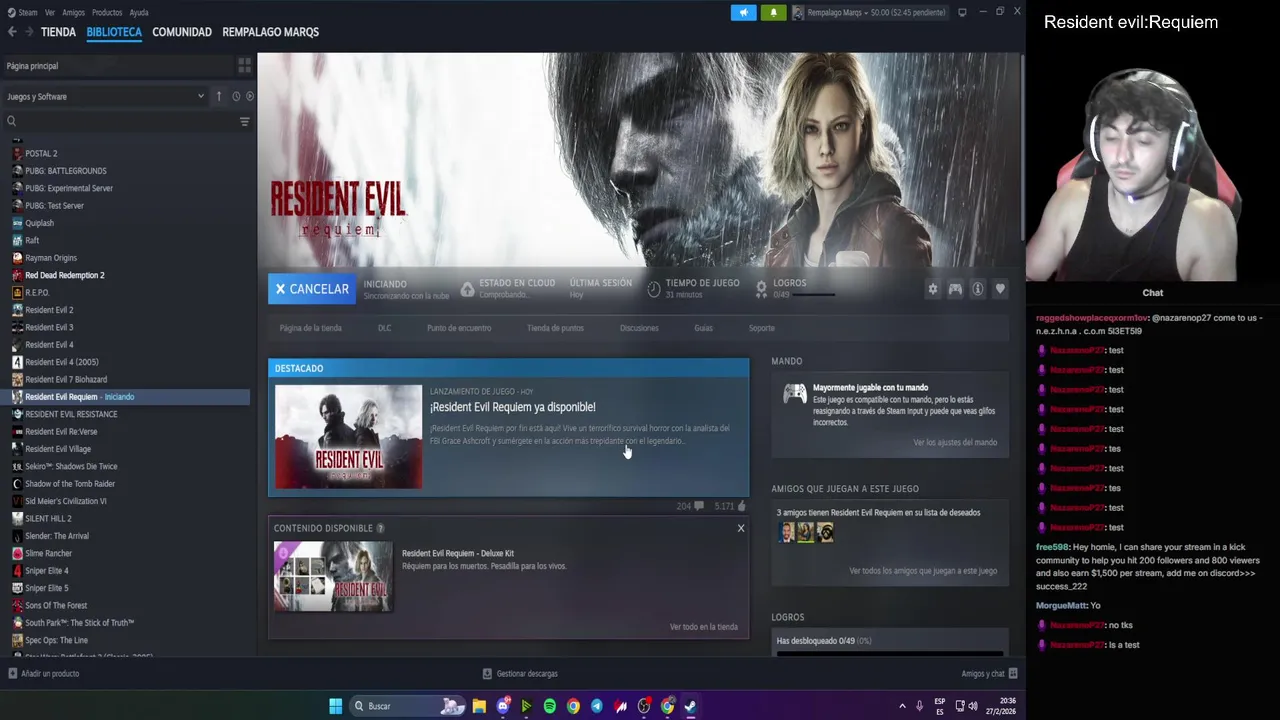Go to the COMUNIDAD tab
This screenshot has height=720, width=1280.
pos(182,32)
